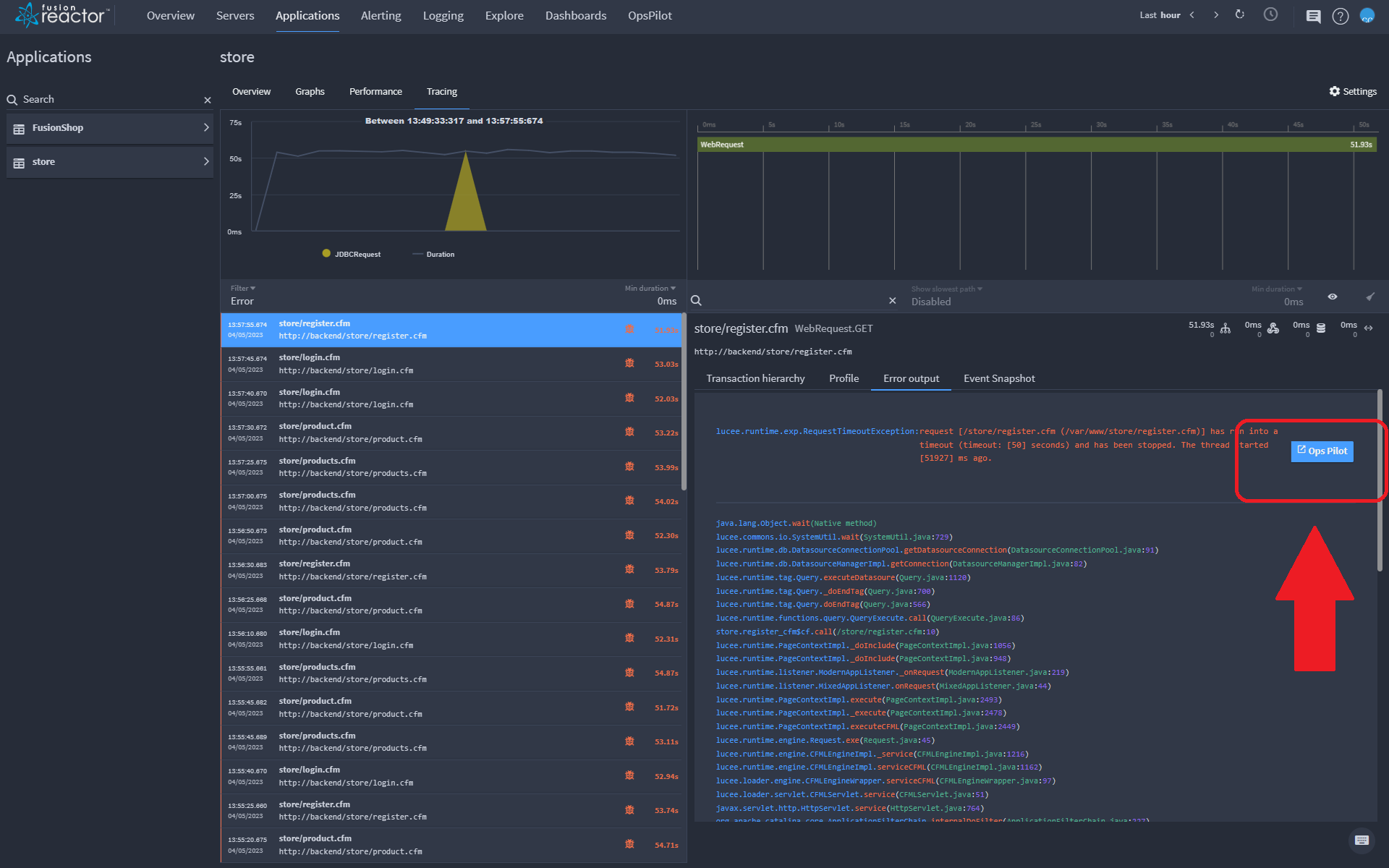1389x868 pixels.
Task: Click the FusionReactor logo
Action: [63, 14]
